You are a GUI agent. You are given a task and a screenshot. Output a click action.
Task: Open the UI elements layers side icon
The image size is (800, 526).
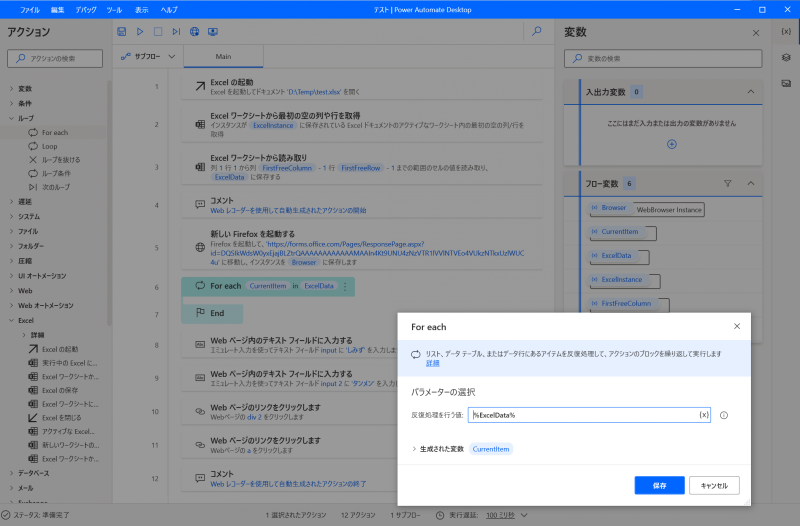(786, 58)
